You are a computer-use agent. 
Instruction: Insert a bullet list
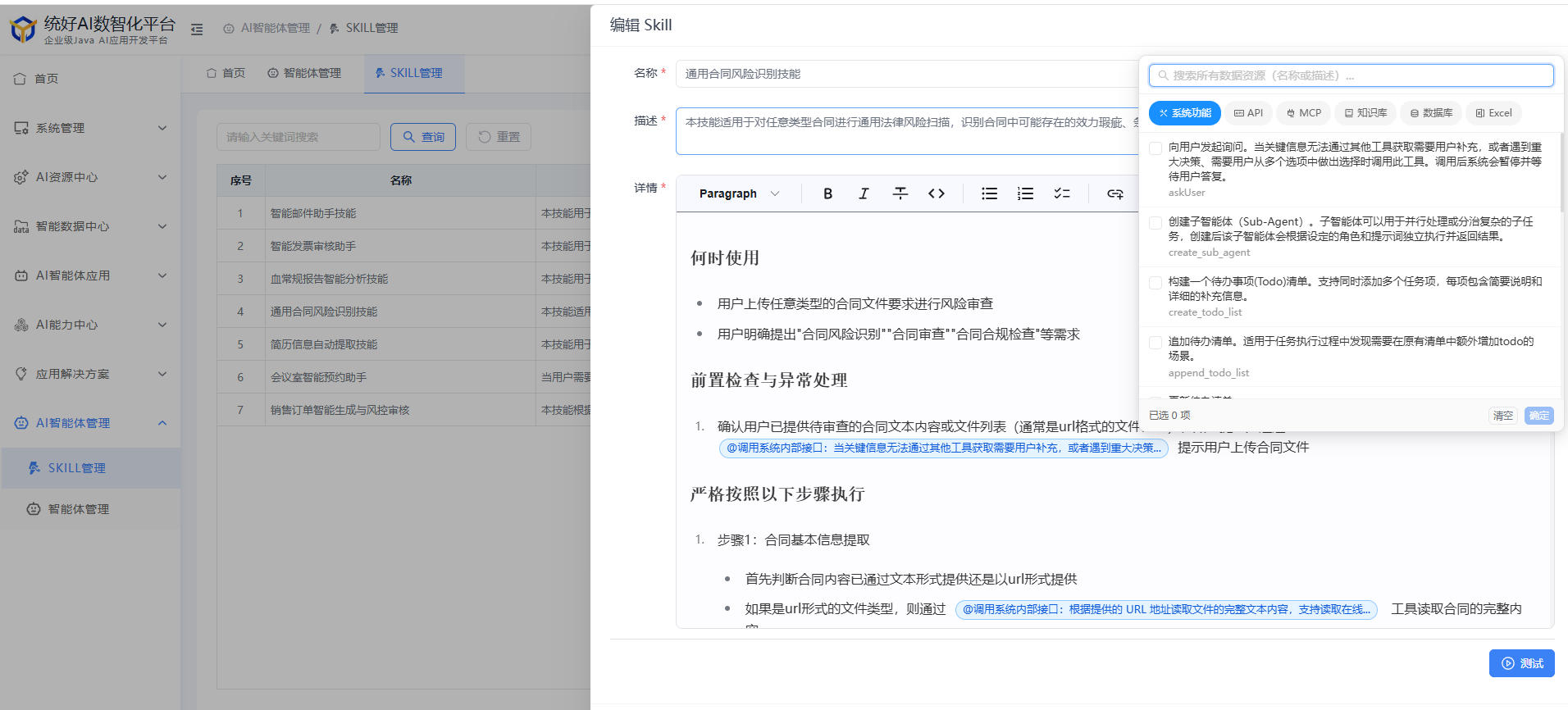tap(990, 193)
